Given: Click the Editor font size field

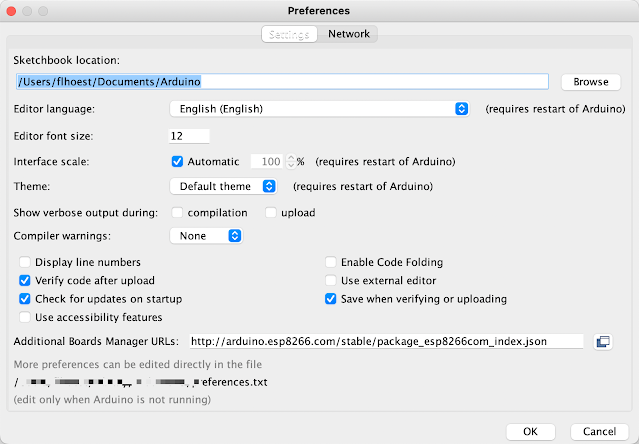Looking at the screenshot, I should pos(189,135).
